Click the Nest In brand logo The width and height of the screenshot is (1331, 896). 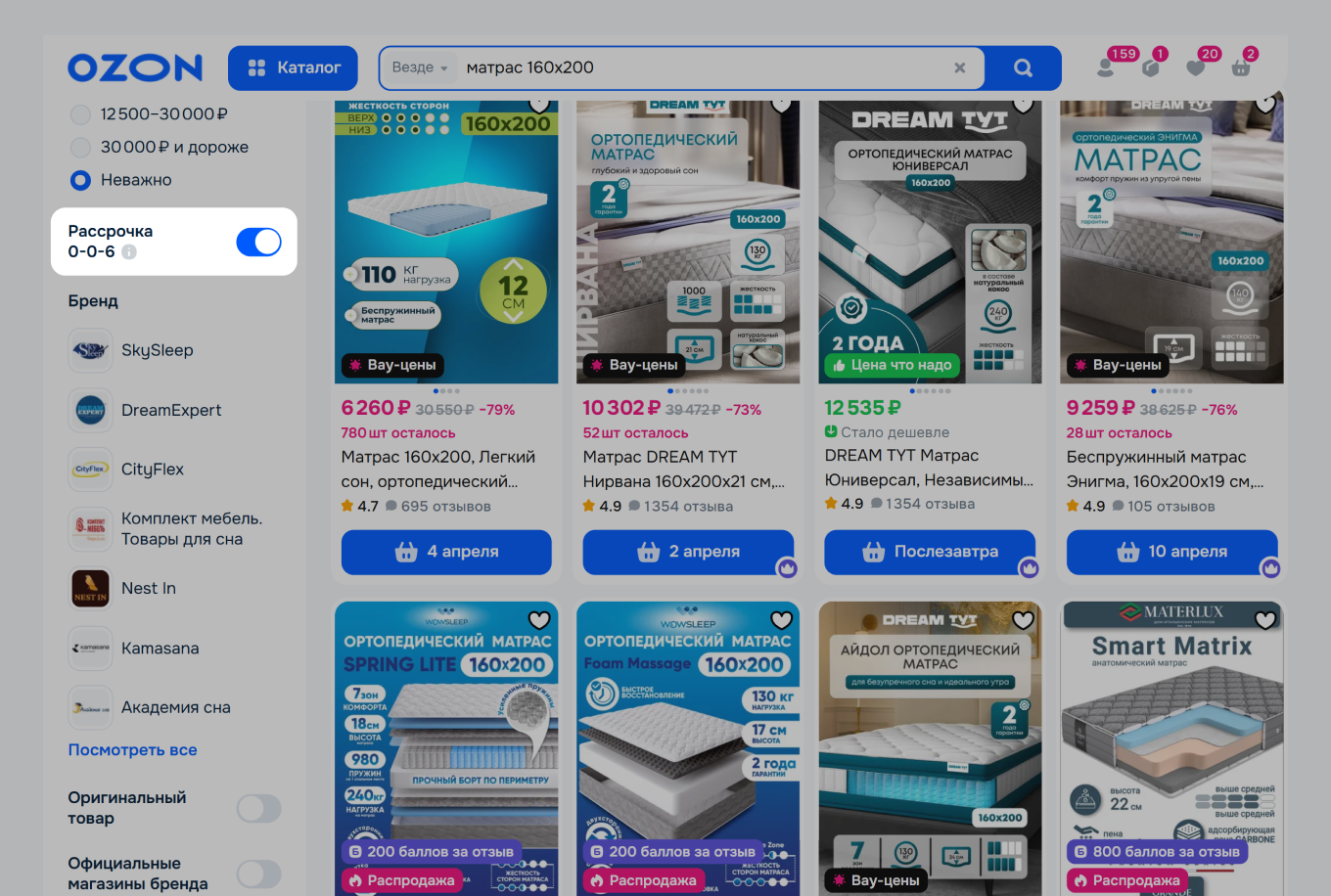90,588
